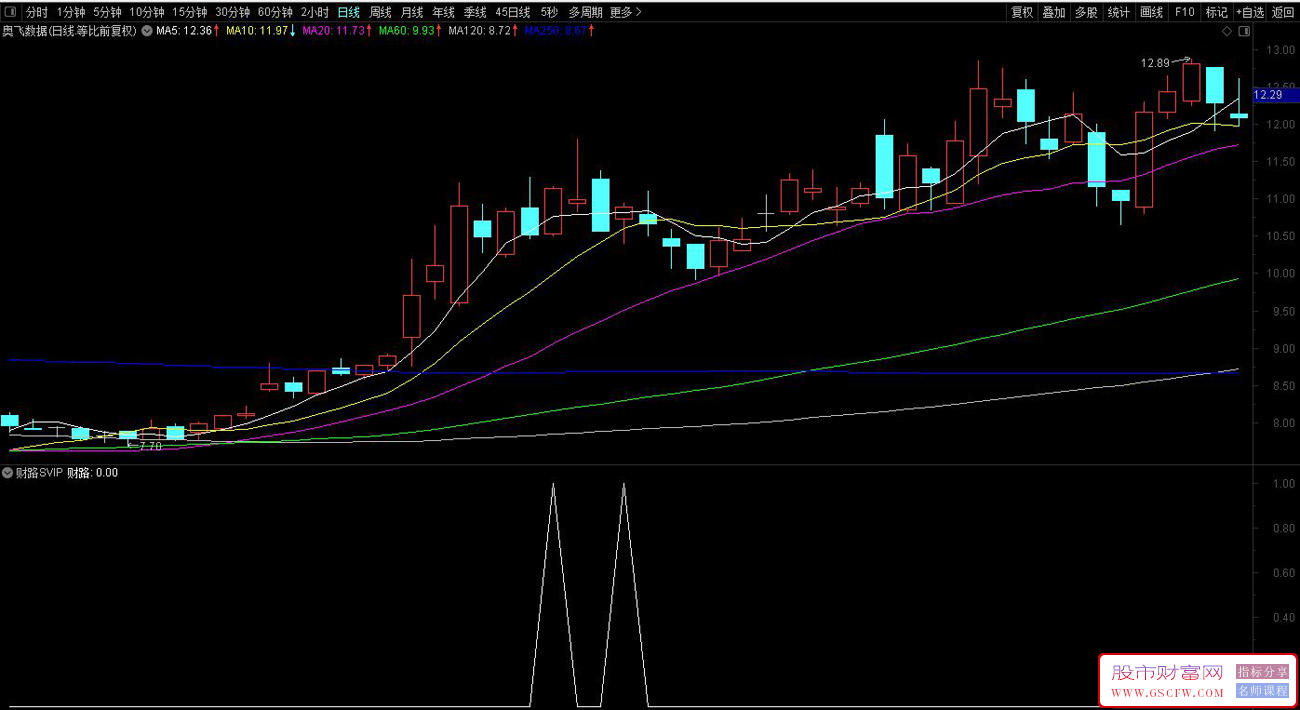Toggle the right side panel icon

[x=1244, y=31]
